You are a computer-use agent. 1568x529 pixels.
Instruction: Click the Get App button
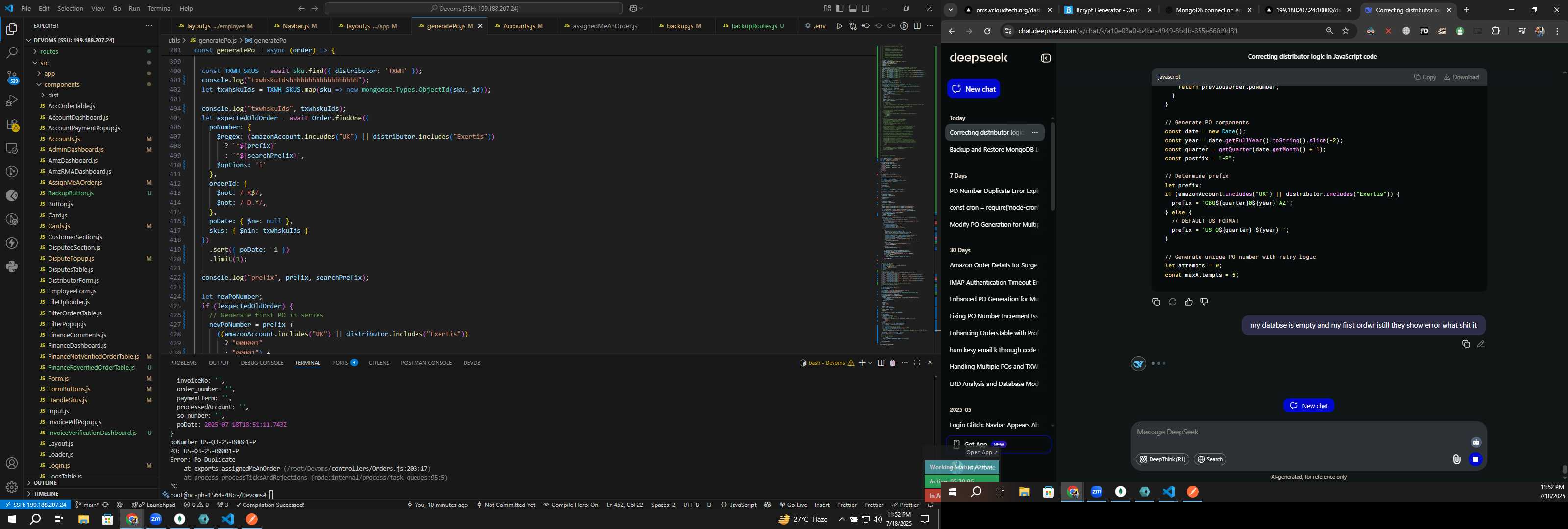998,444
